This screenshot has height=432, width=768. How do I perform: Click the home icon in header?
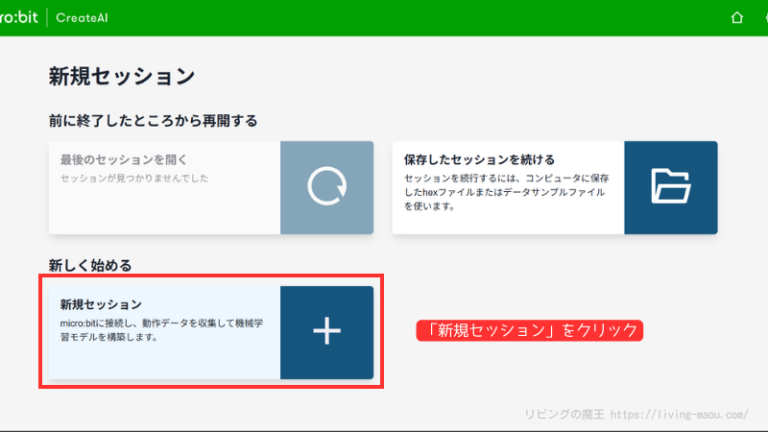tap(737, 17)
